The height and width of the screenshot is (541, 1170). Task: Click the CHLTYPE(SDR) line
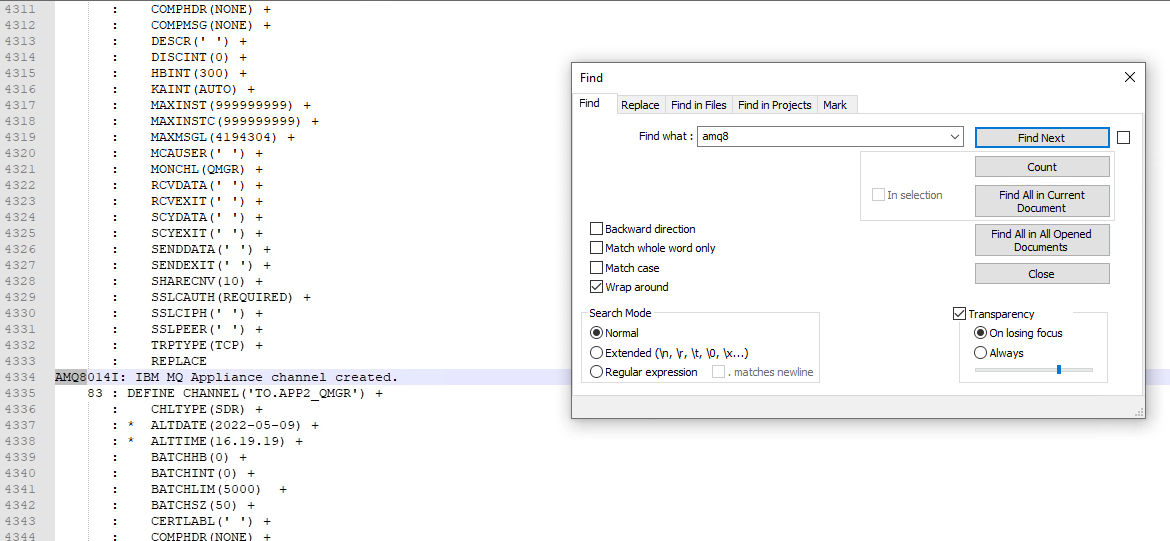point(207,409)
